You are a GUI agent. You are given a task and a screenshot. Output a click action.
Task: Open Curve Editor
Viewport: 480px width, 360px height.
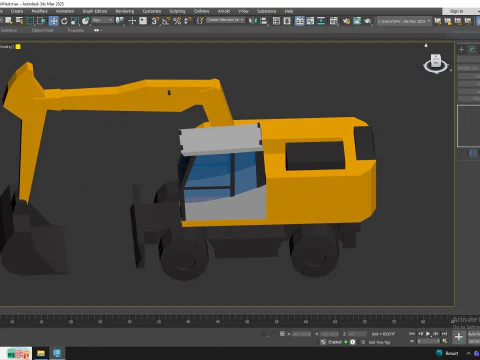(310, 21)
